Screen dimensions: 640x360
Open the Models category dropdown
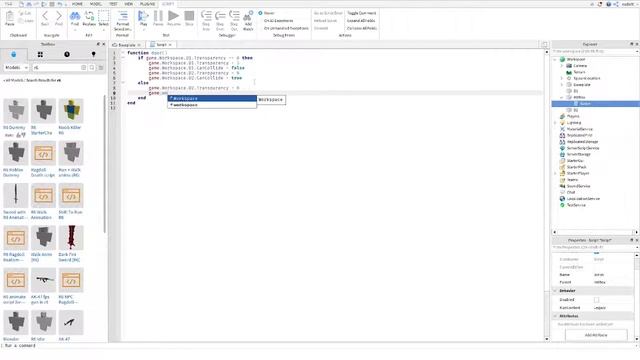(x=16, y=67)
